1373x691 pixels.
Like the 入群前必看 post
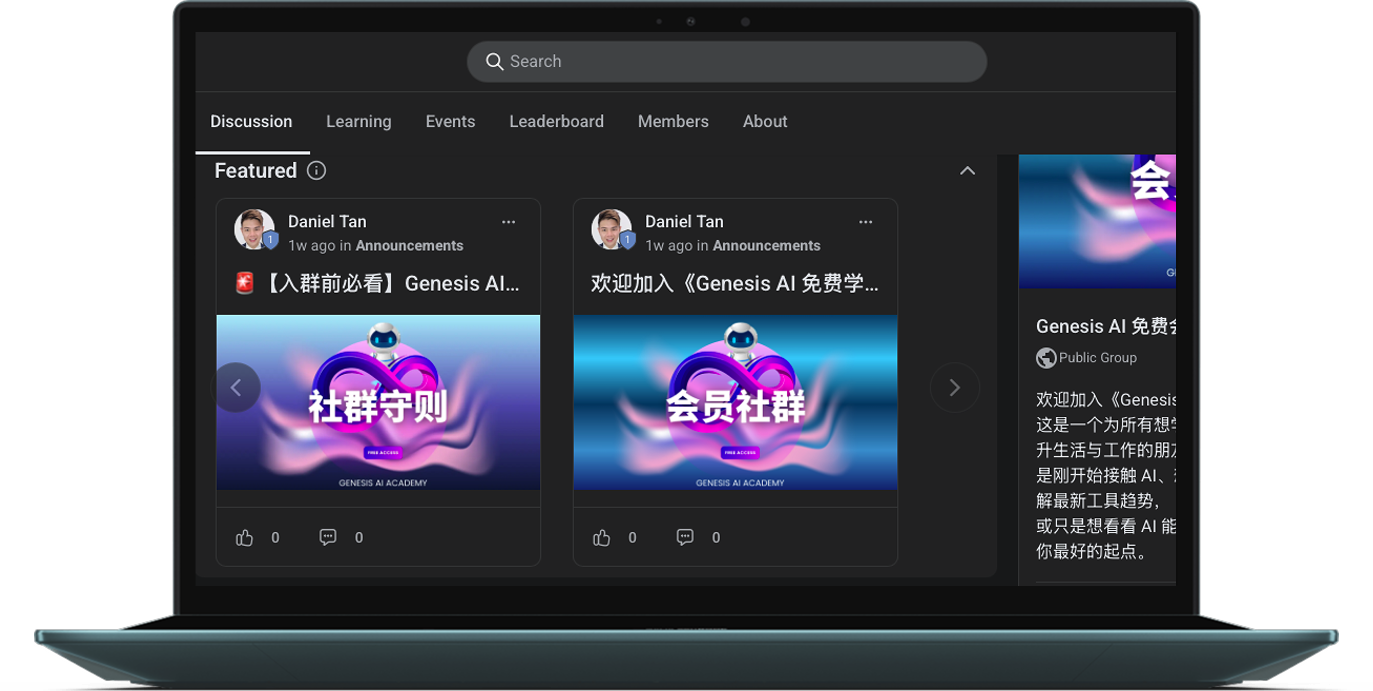click(x=244, y=538)
